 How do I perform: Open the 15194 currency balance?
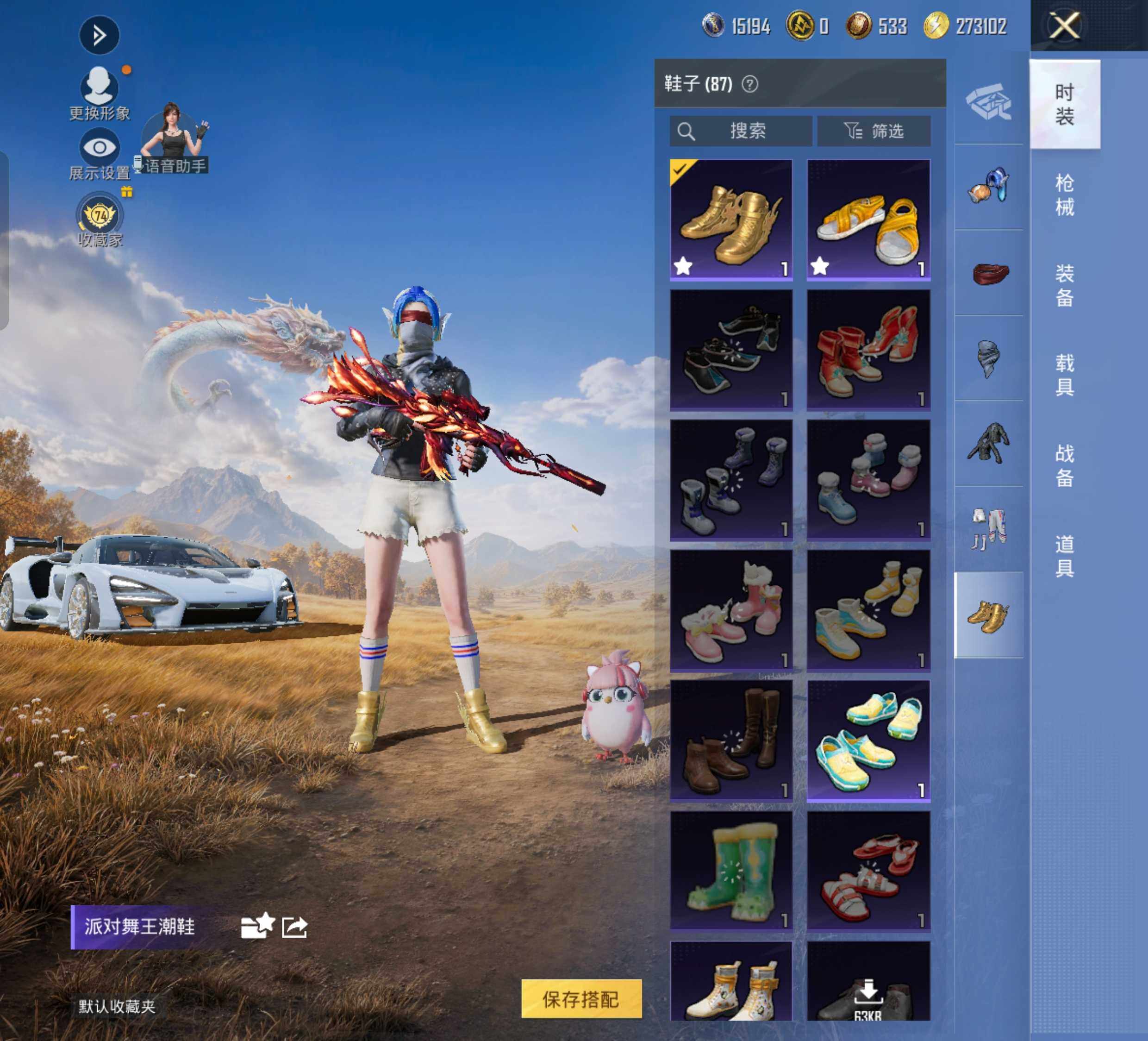[x=736, y=25]
